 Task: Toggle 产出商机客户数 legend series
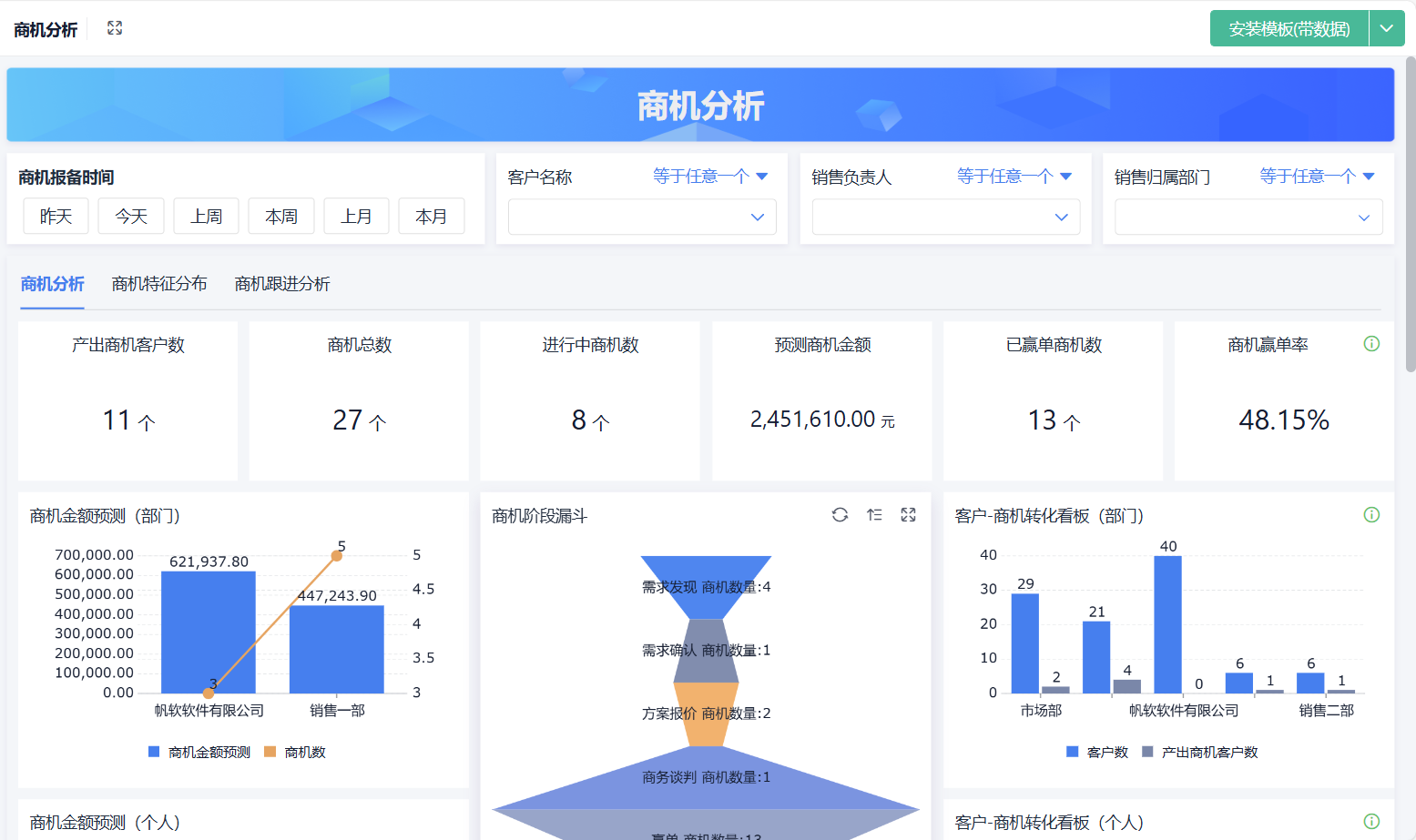(1200, 752)
